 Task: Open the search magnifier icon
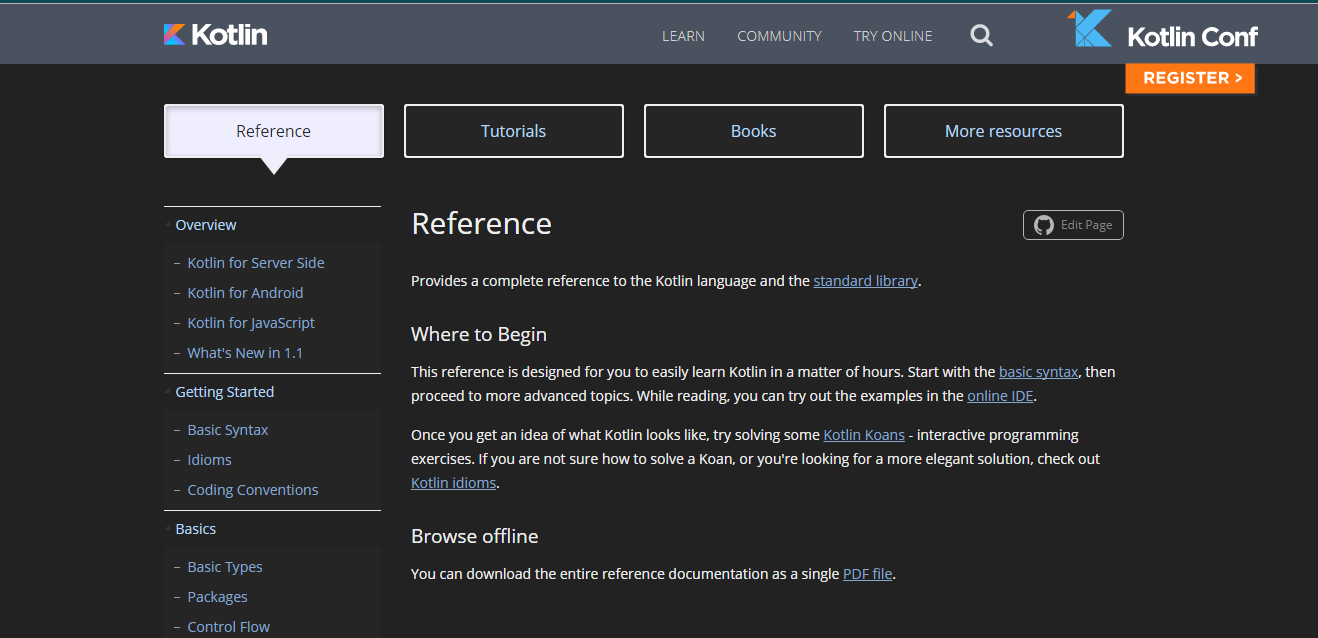[x=982, y=36]
